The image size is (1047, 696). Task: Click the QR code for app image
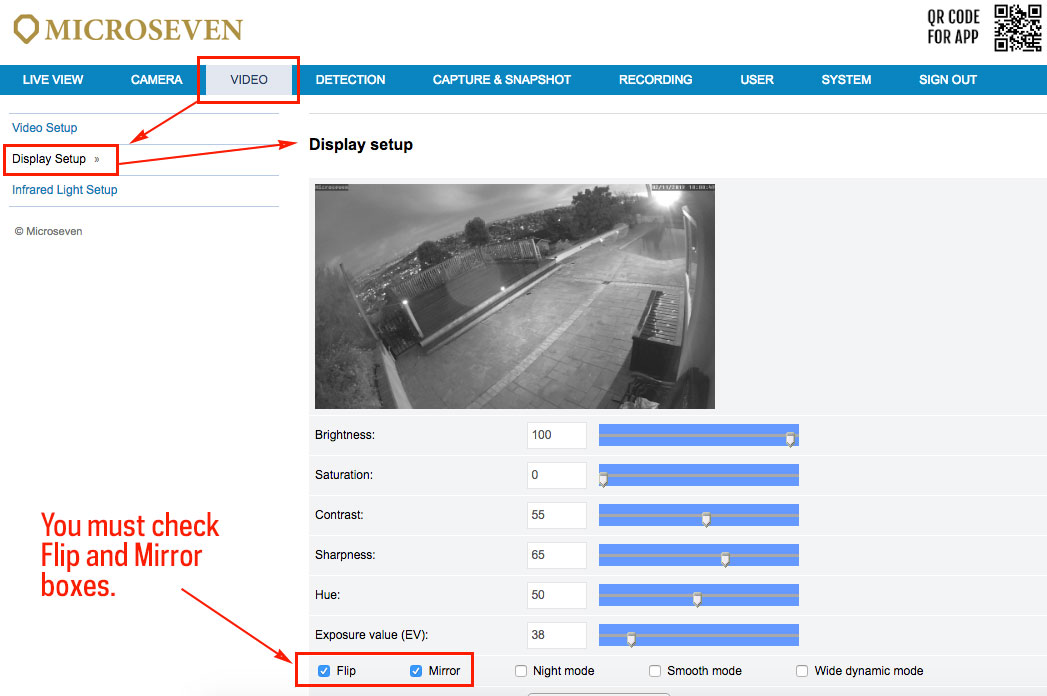[x=1018, y=27]
